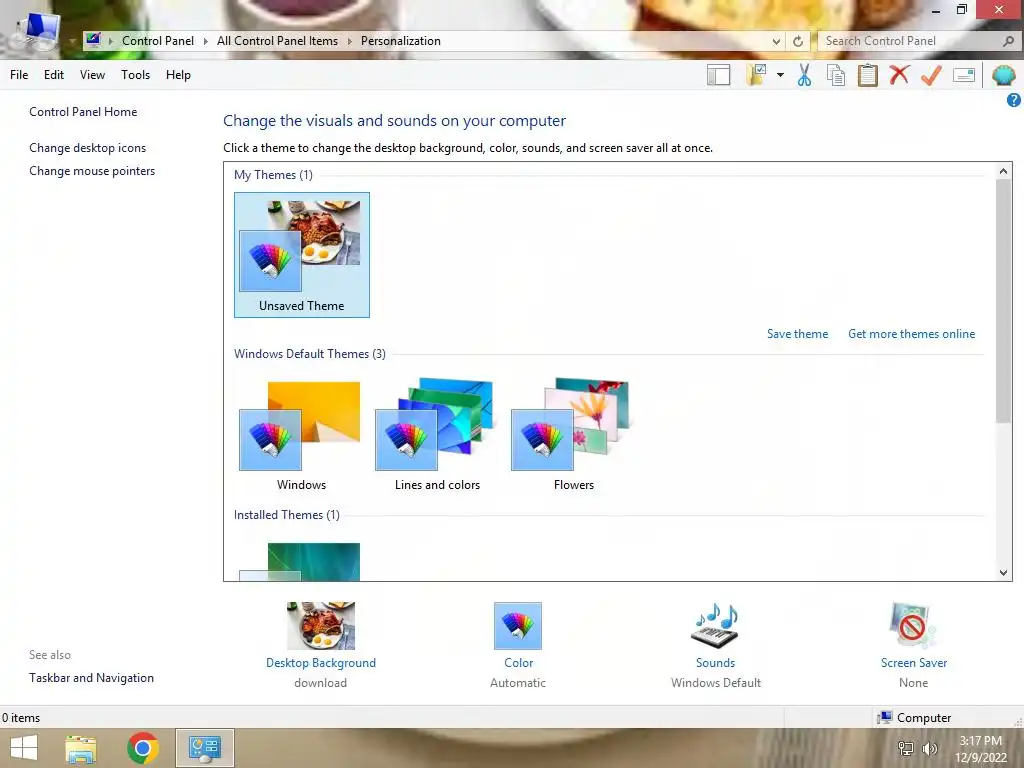Viewport: 1024px width, 768px height.
Task: Expand arrow after All Control Panel Items
Action: click(349, 41)
